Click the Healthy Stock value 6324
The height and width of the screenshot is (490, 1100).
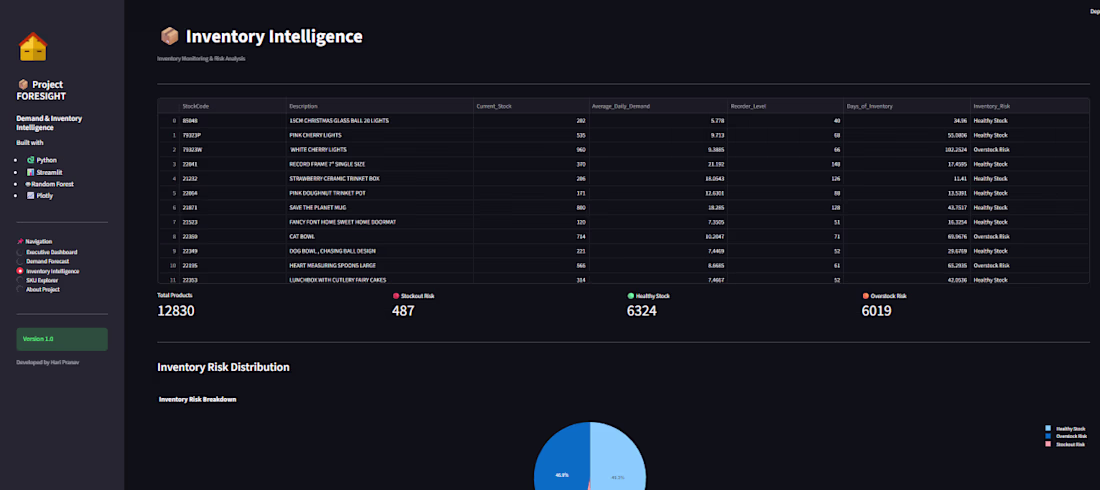pos(642,310)
